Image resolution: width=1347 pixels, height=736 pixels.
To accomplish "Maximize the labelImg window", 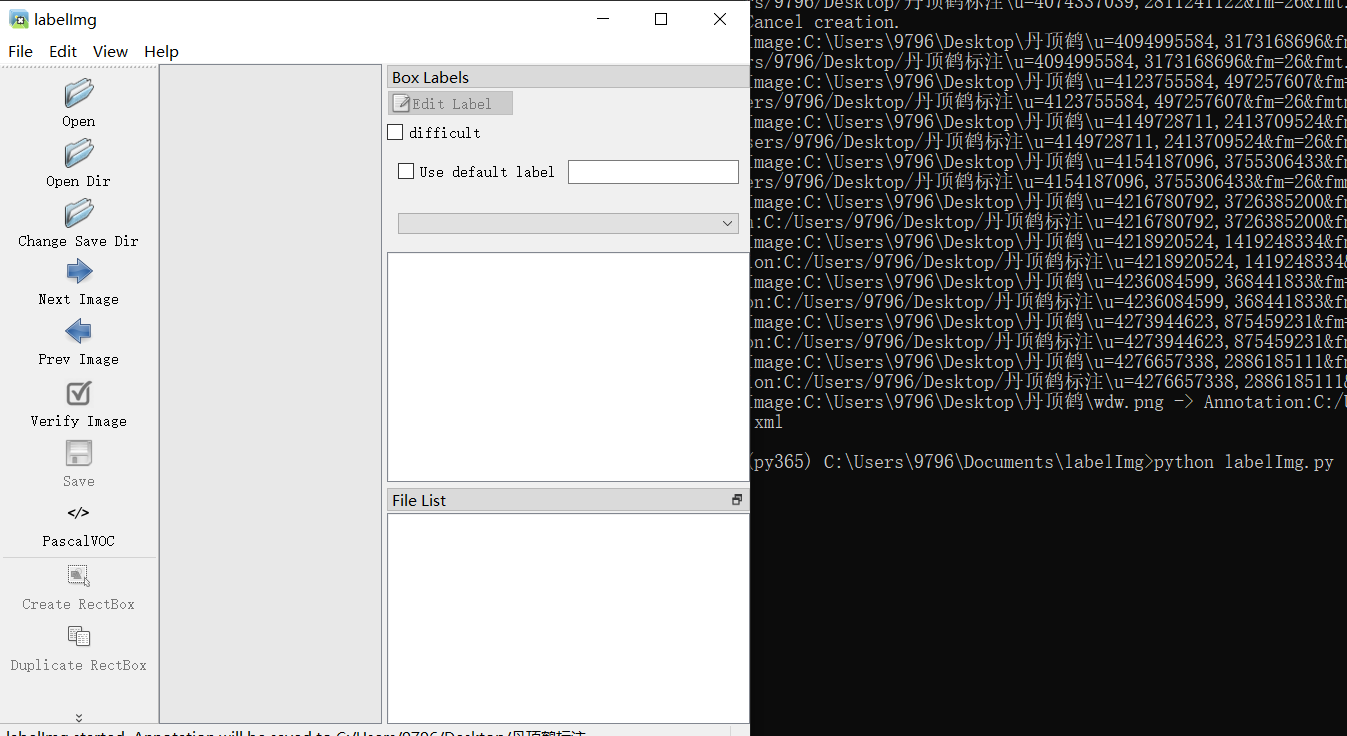I will [x=661, y=19].
